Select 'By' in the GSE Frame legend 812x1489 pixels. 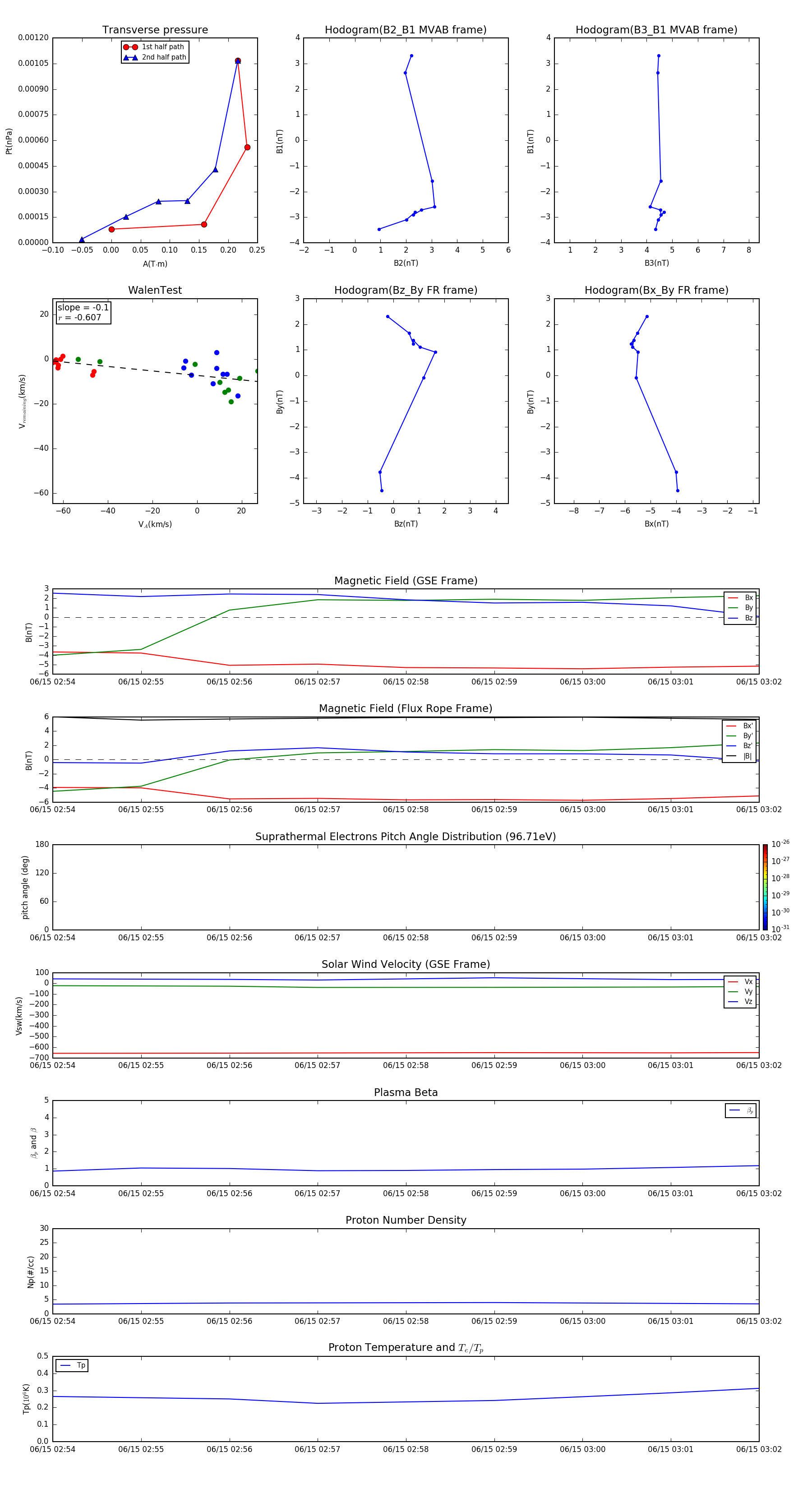(740, 607)
